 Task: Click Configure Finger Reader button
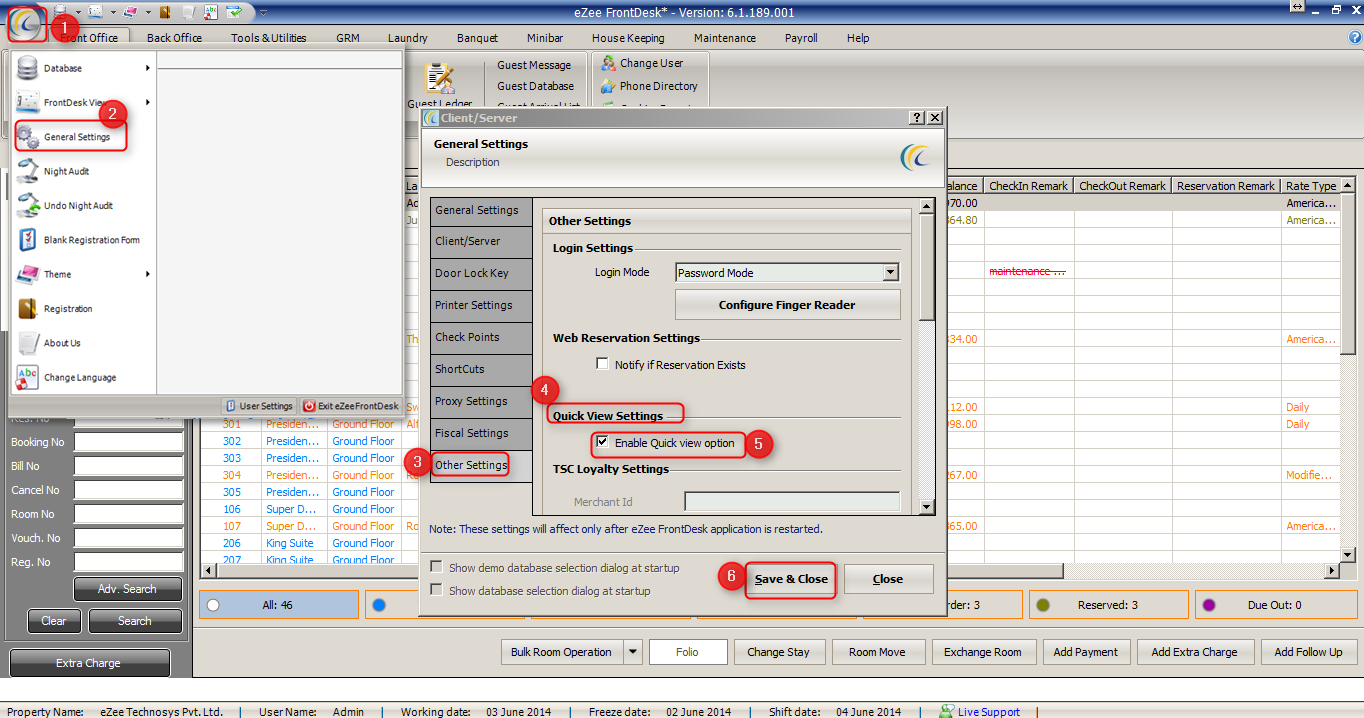click(x=787, y=305)
